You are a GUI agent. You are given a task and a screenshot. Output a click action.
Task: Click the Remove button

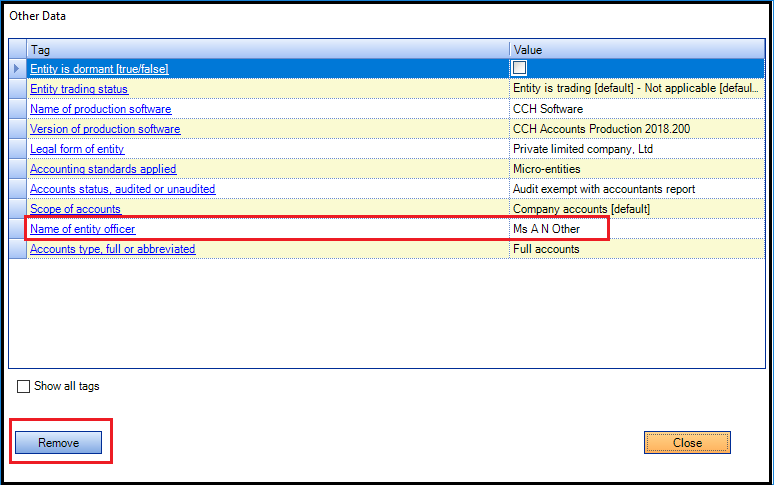[x=58, y=443]
